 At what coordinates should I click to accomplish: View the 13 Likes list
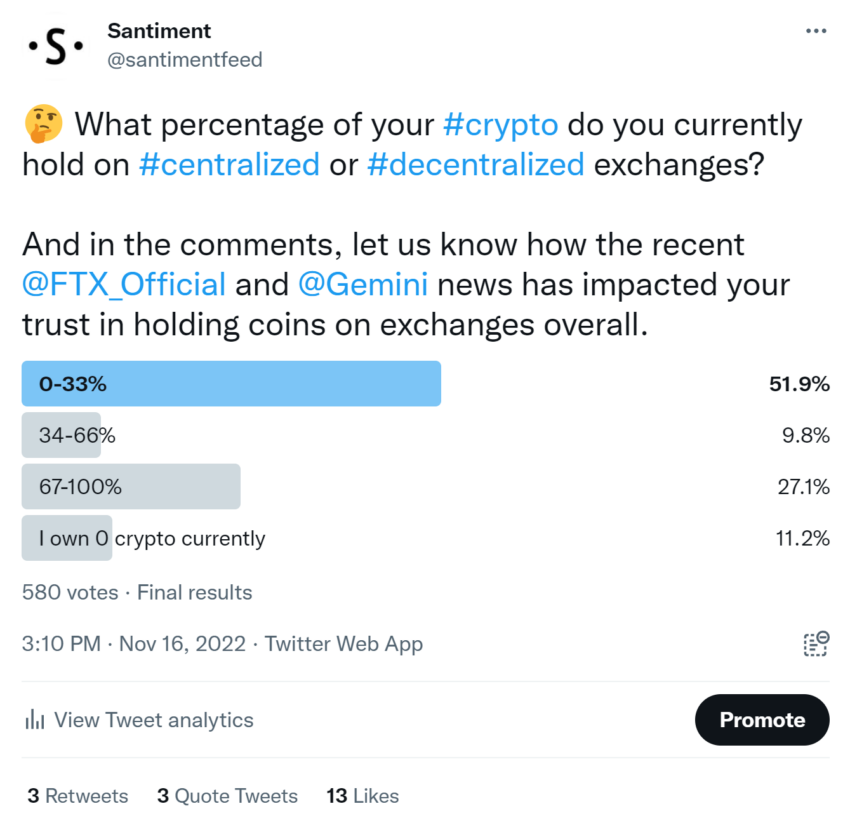pyautogui.click(x=362, y=796)
